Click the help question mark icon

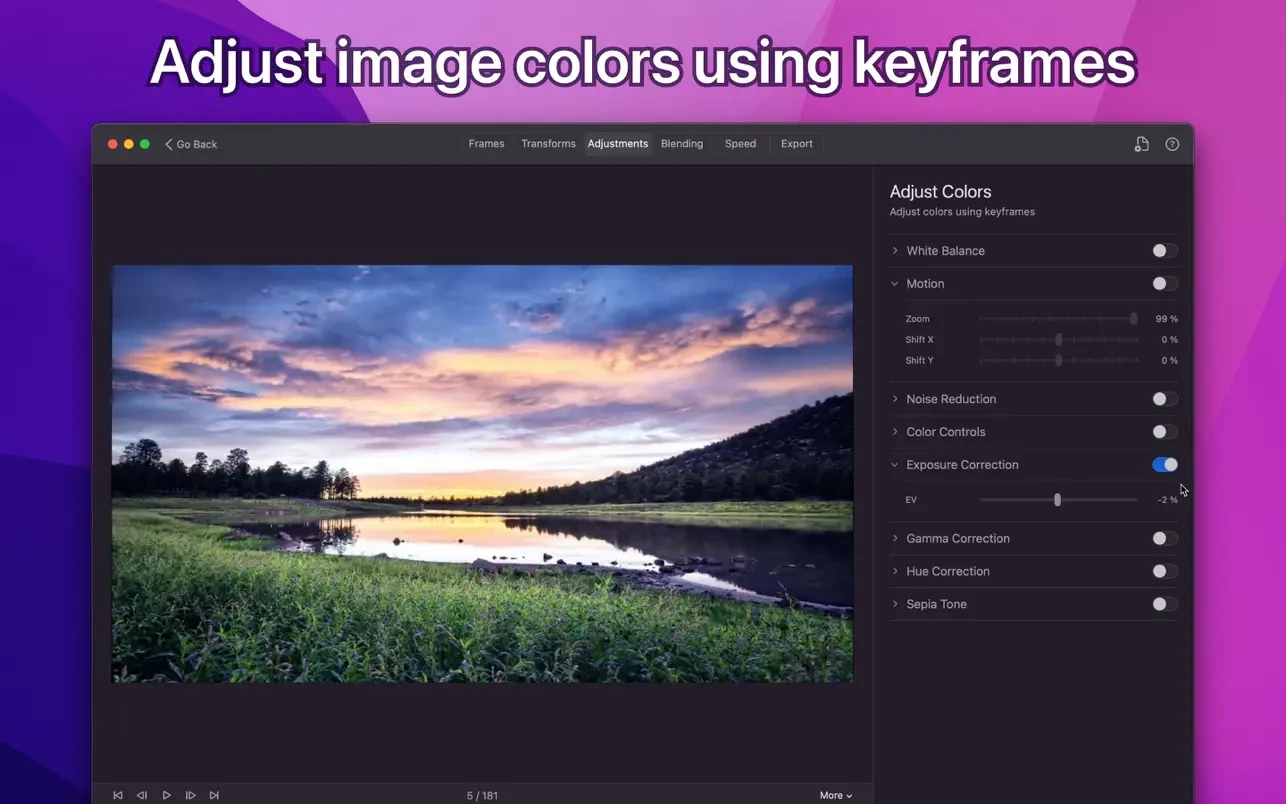(1172, 144)
